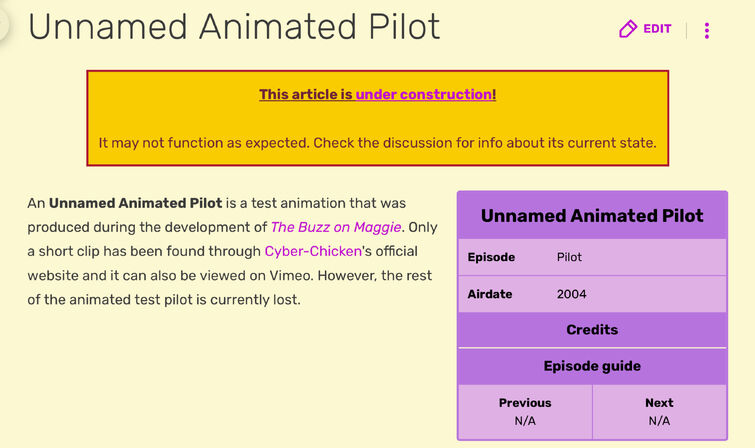
Task: Click the Episode label in infobox
Action: coord(491,257)
